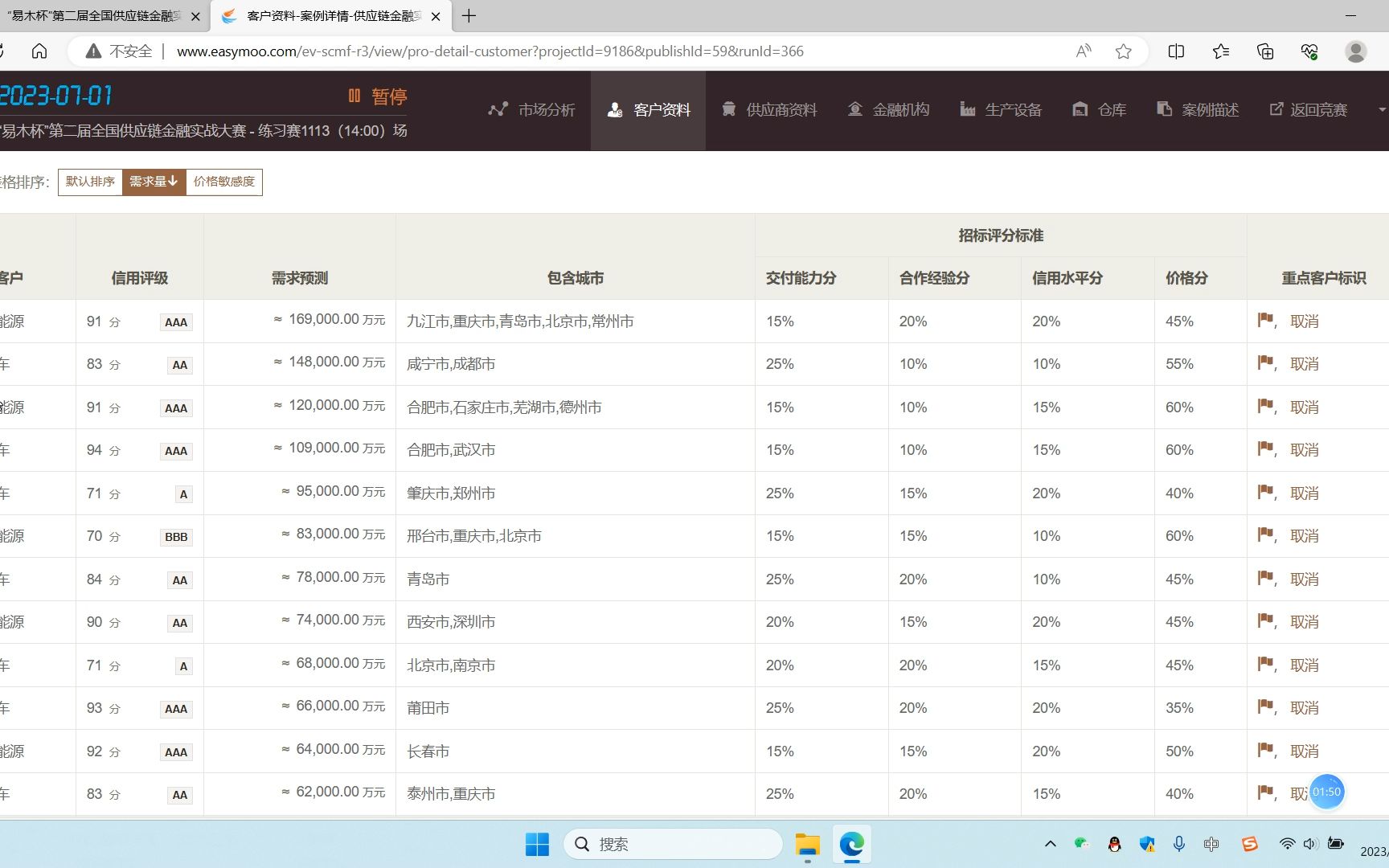The image size is (1389, 868).
Task: Click flag icon in 109,000.00 row
Action: [1265, 448]
